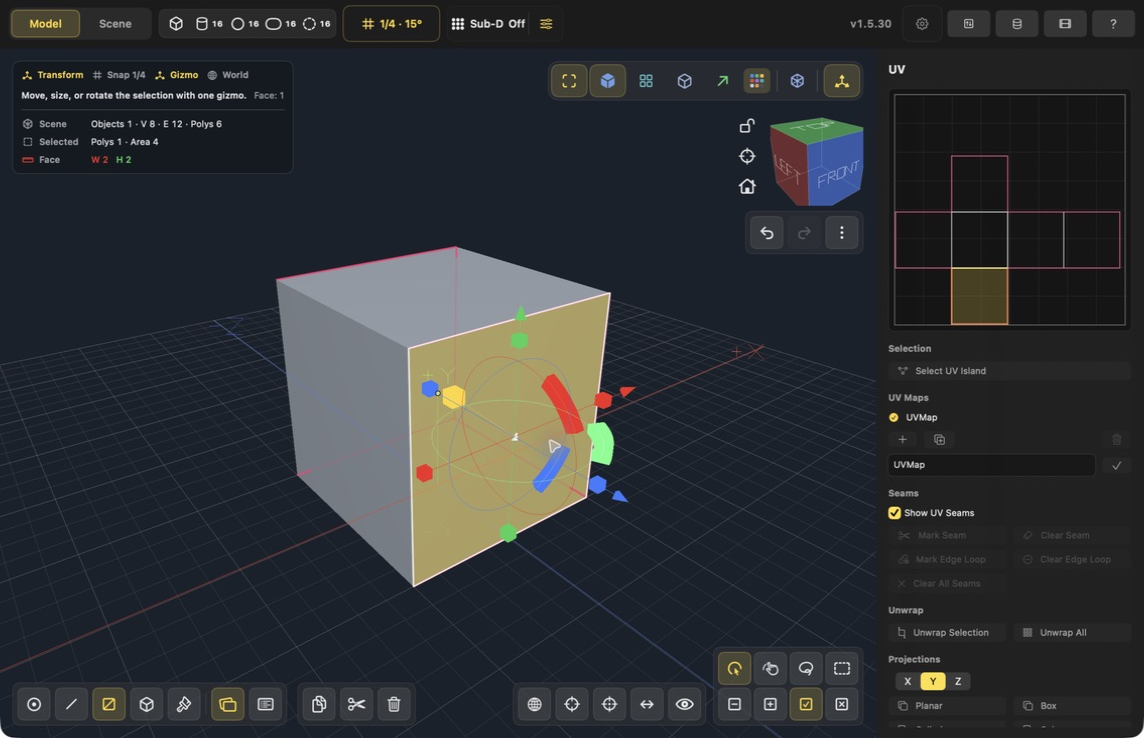Choose the edge selection mode icon
The width and height of the screenshot is (1144, 738).
click(x=71, y=704)
